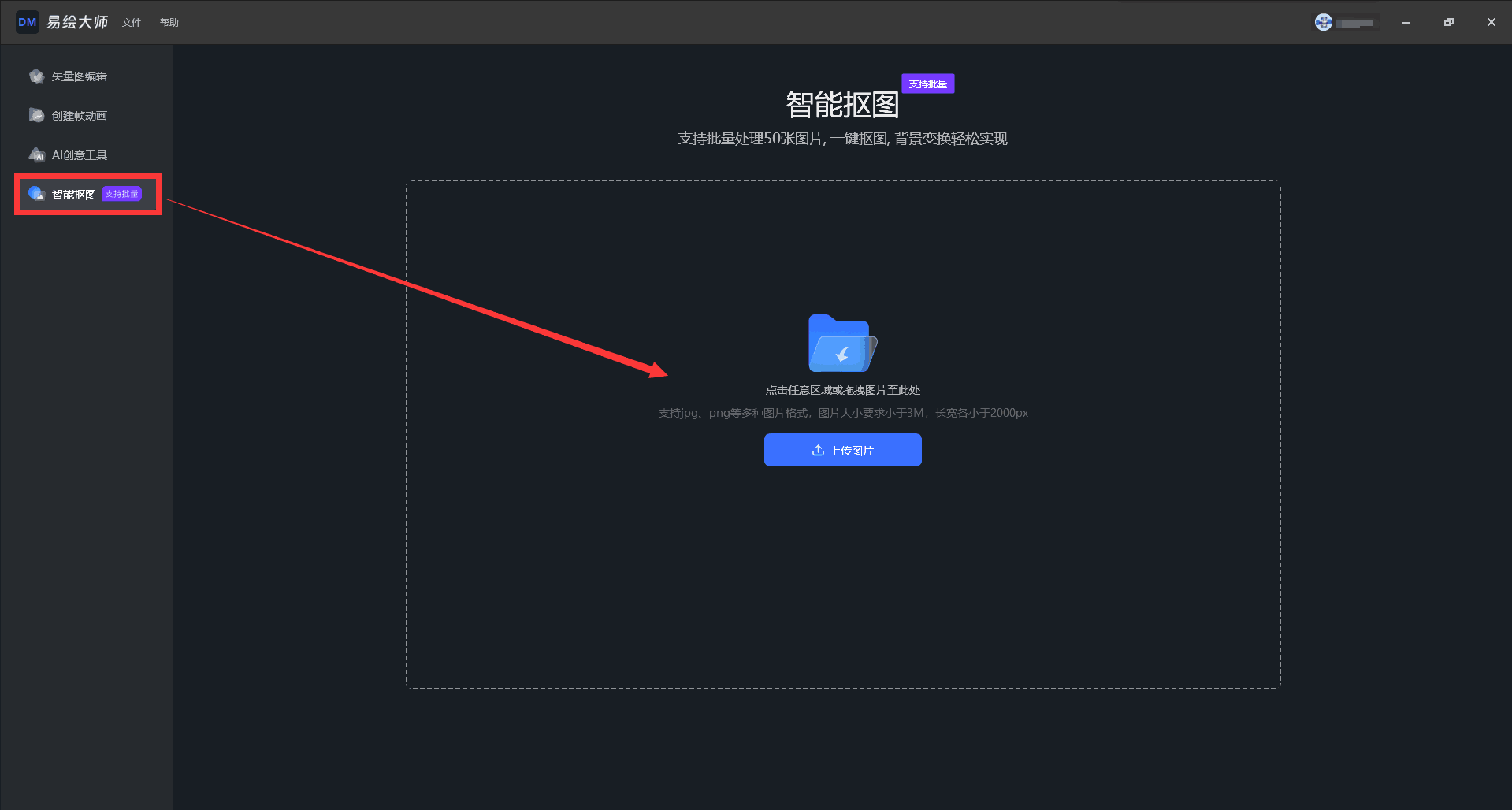Minimize the 易绘大师 window
Screen dimensions: 1512x810
(1406, 23)
